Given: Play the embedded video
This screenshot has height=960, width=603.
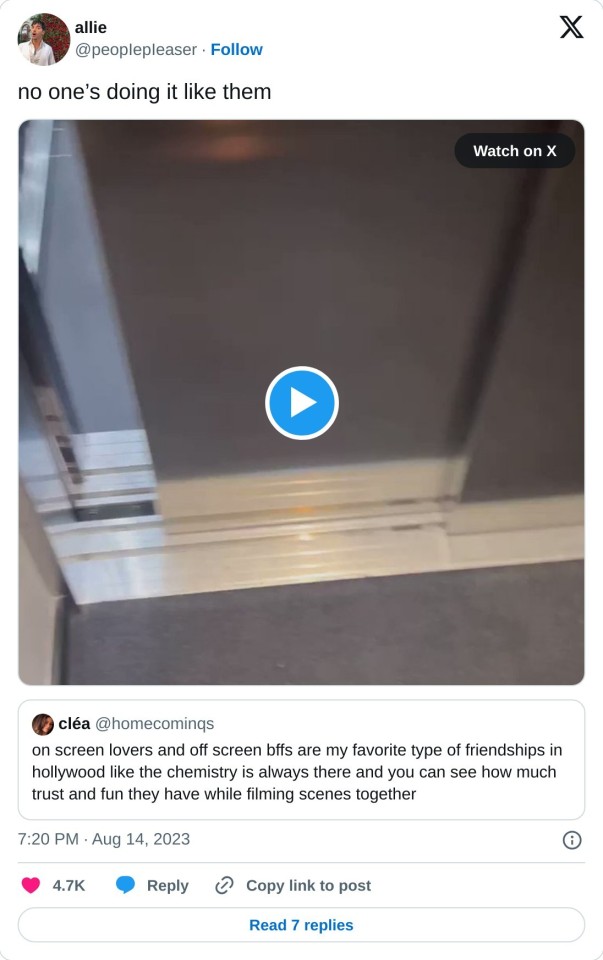Looking at the screenshot, I should tap(301, 403).
